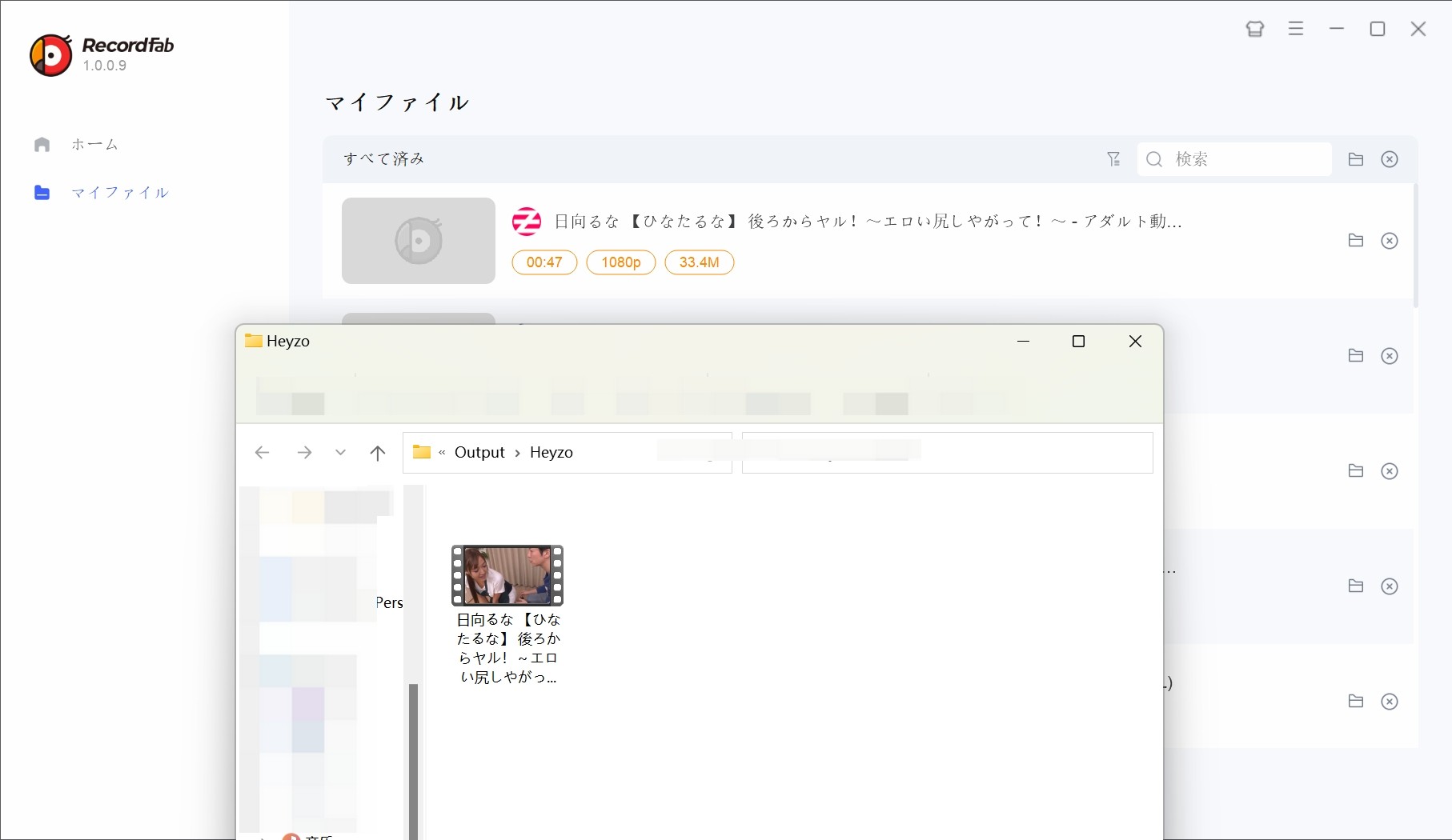Minimize the RecordFab window
The image size is (1452, 840).
pyautogui.click(x=1337, y=29)
